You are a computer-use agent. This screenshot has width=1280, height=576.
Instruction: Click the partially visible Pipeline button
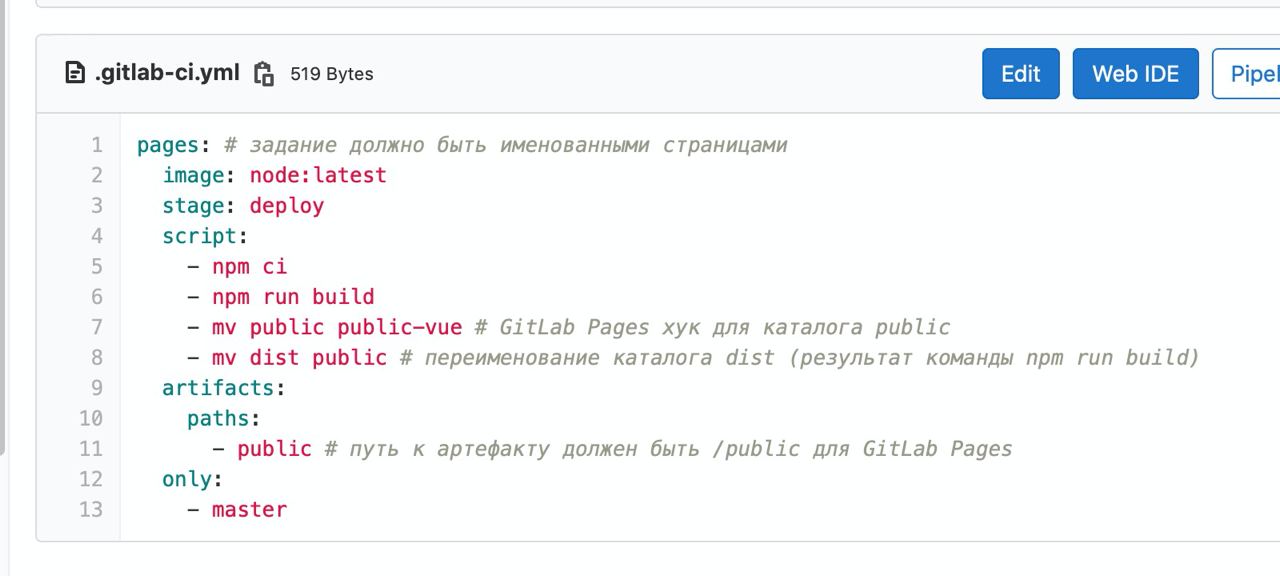click(1246, 74)
